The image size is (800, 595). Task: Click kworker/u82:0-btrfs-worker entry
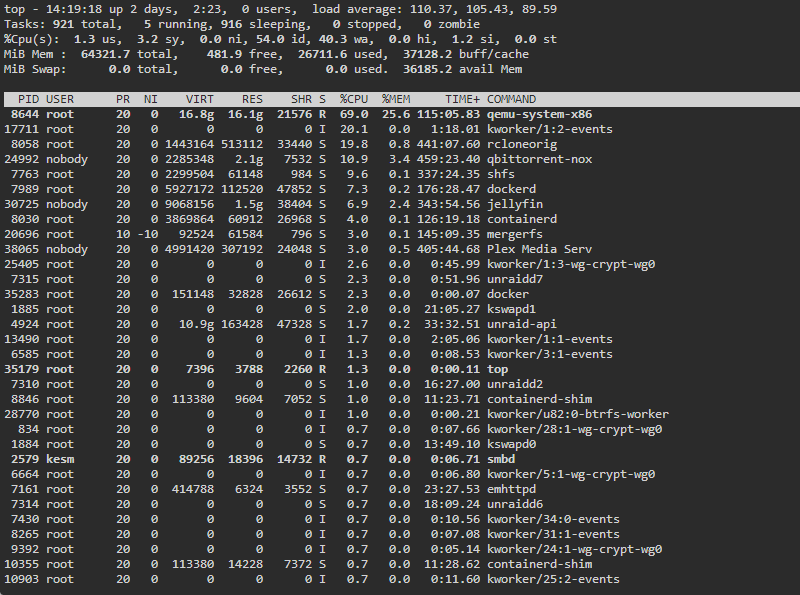[578, 414]
